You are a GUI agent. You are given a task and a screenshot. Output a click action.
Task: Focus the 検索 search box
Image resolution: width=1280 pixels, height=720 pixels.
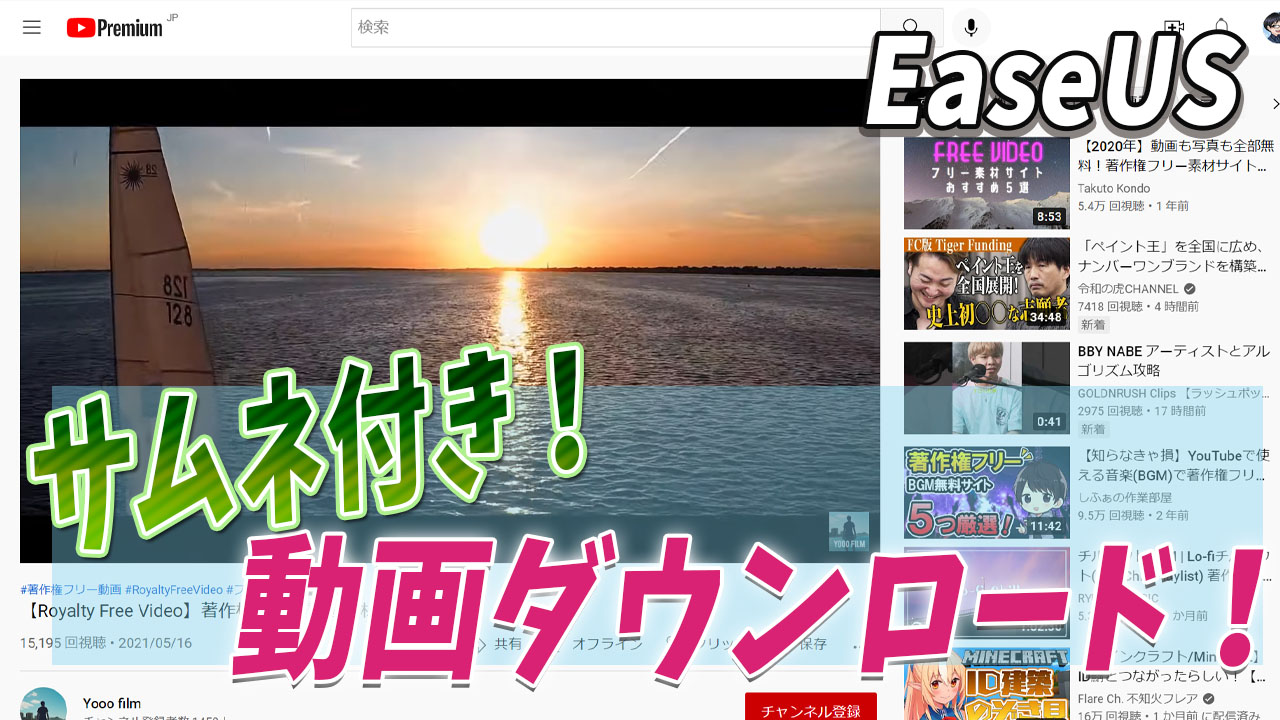(615, 27)
